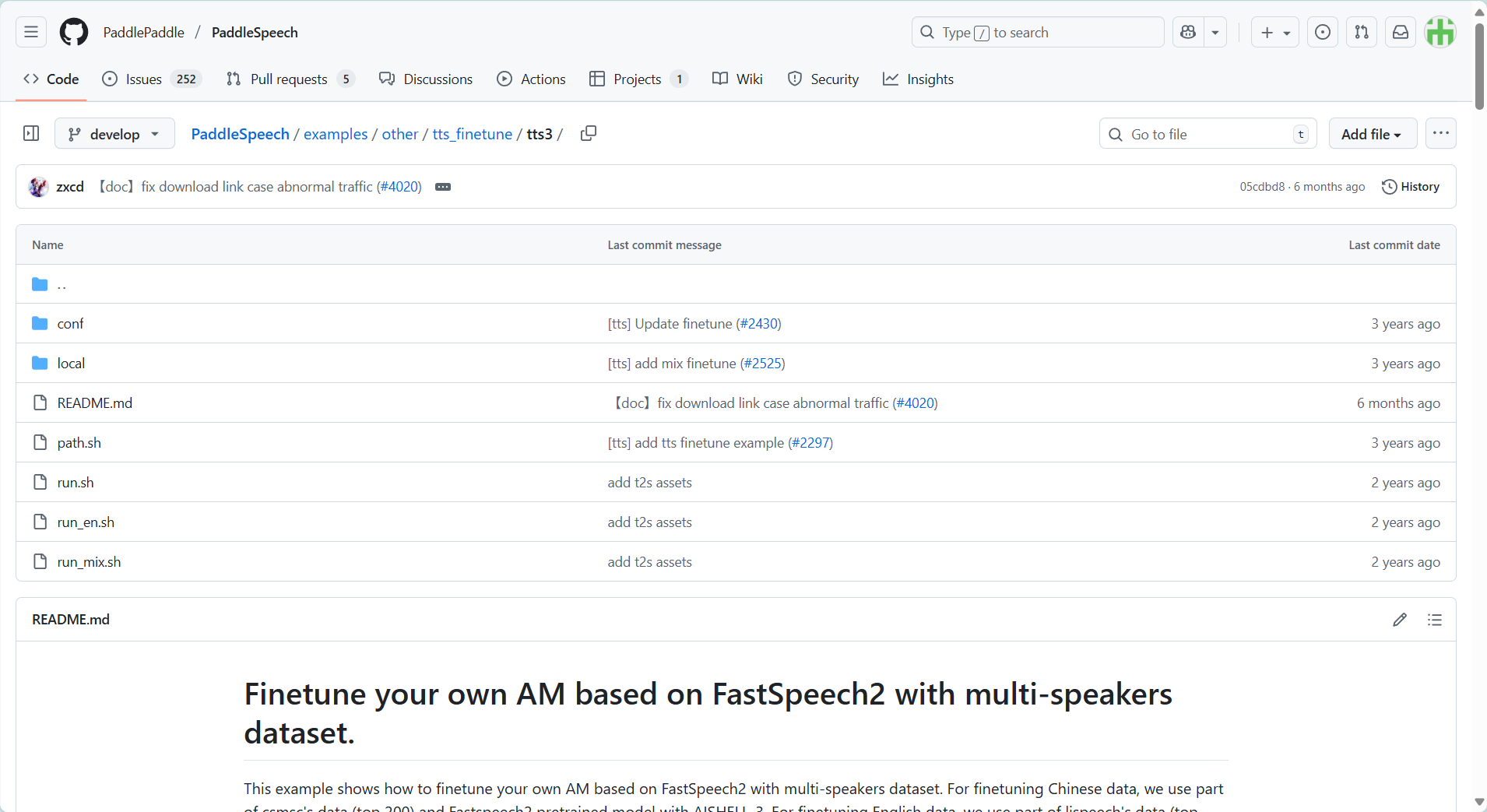The image size is (1487, 812).
Task: Open the user profile avatar menu
Action: [1440, 32]
